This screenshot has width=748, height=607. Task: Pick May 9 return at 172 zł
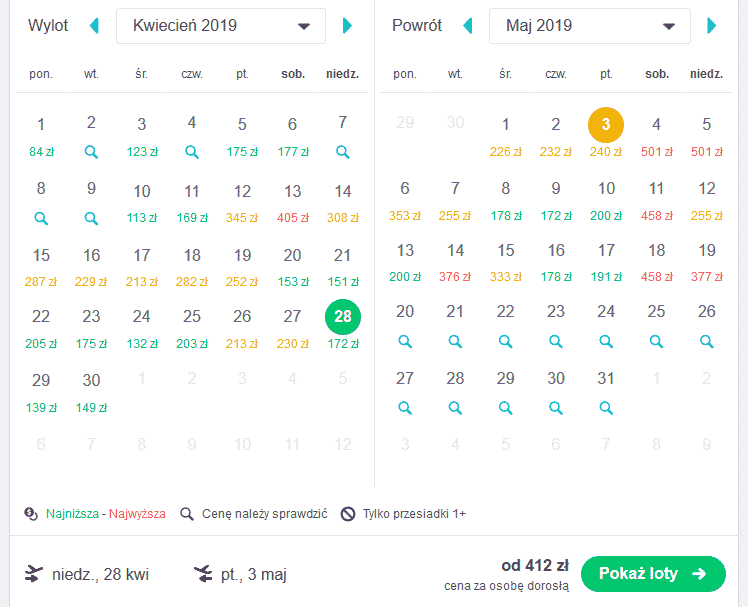556,201
